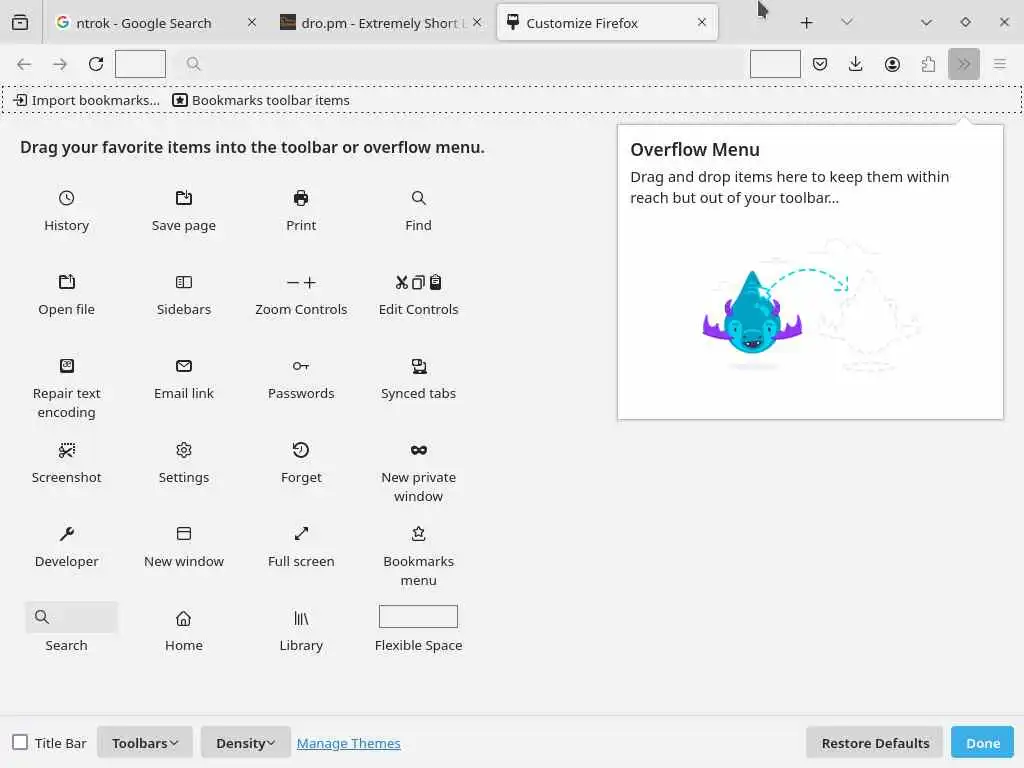The height and width of the screenshot is (768, 1024).
Task: Click the window minimize chevron
Action: pos(926,22)
